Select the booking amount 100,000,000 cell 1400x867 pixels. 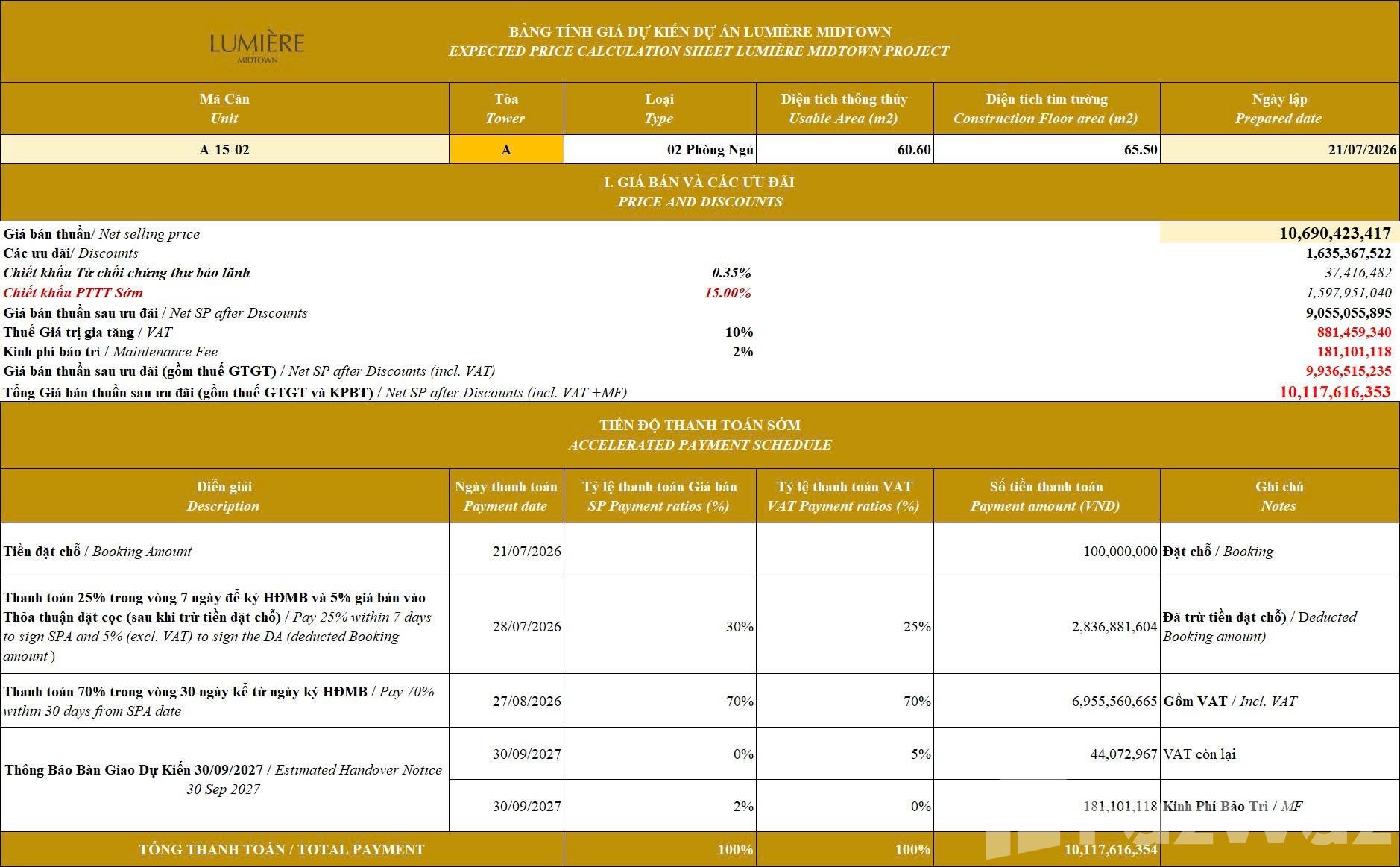click(1047, 551)
